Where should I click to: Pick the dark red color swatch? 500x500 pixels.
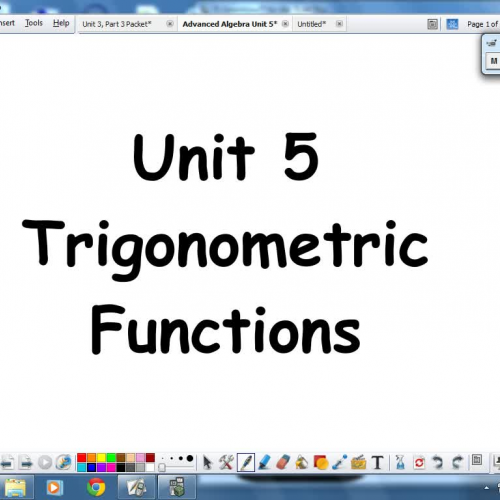coord(150,458)
